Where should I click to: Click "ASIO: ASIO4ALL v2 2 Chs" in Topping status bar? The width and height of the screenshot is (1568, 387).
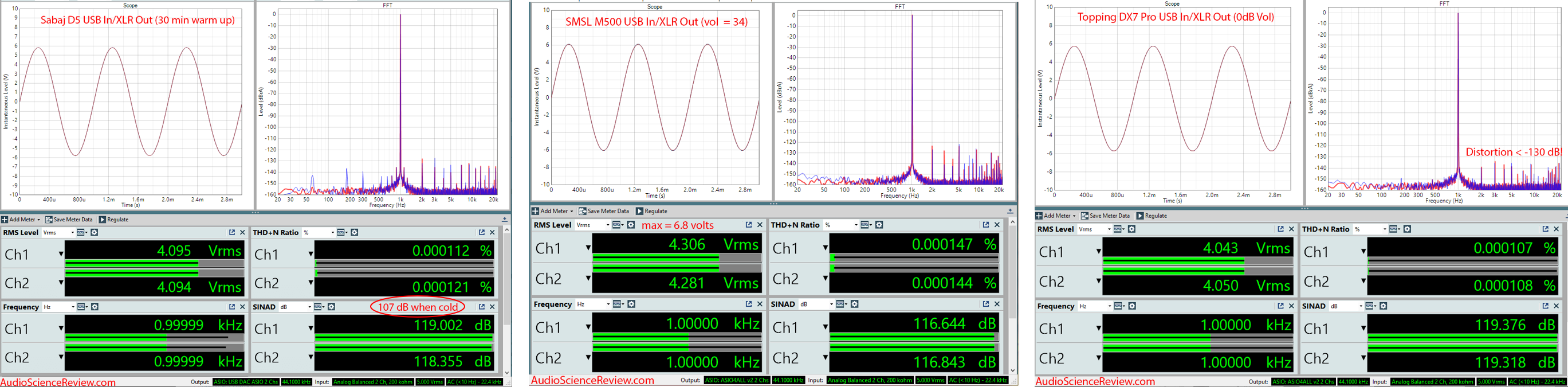click(x=1303, y=382)
